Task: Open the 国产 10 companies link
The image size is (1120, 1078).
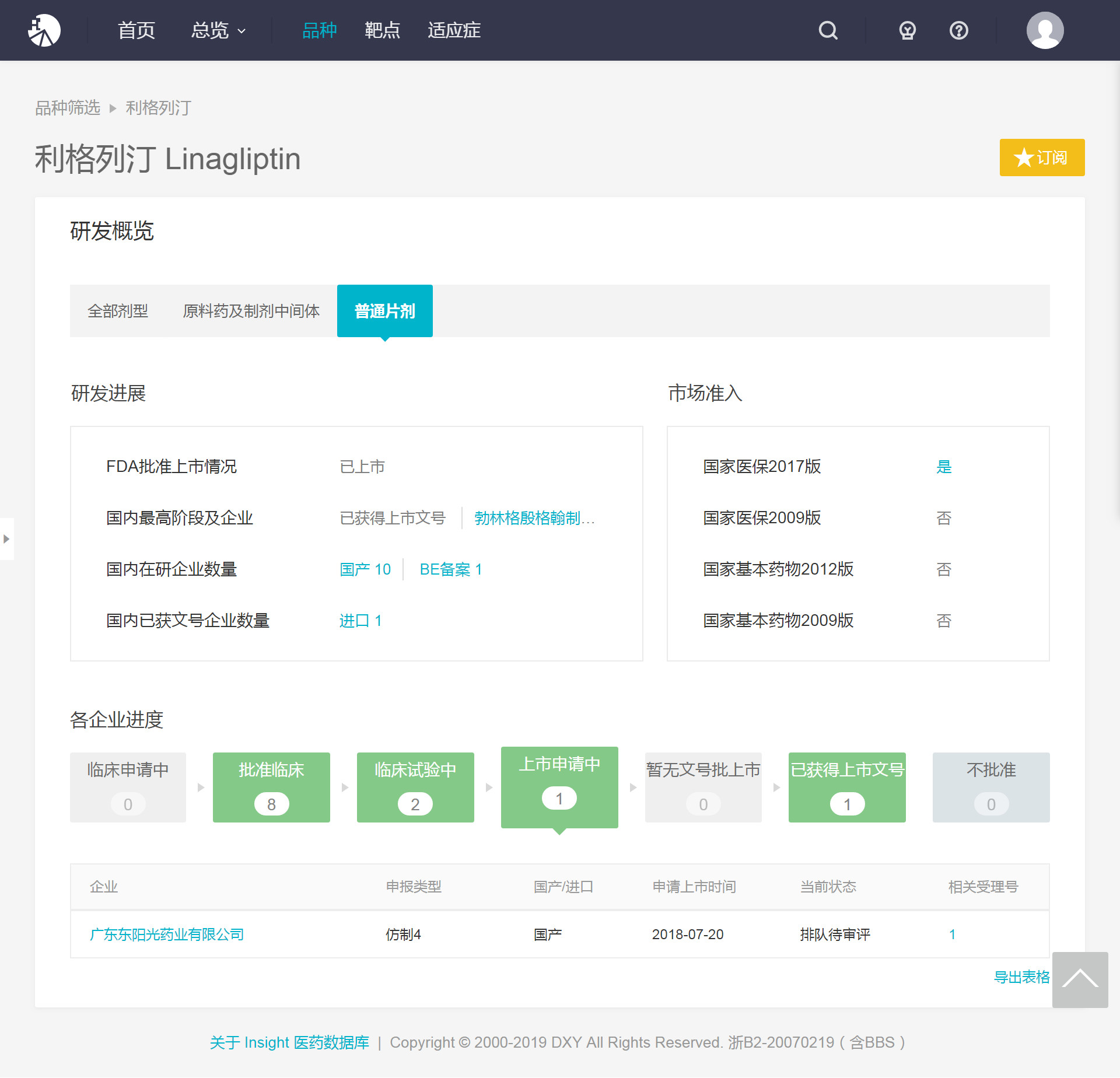Action: [x=365, y=569]
